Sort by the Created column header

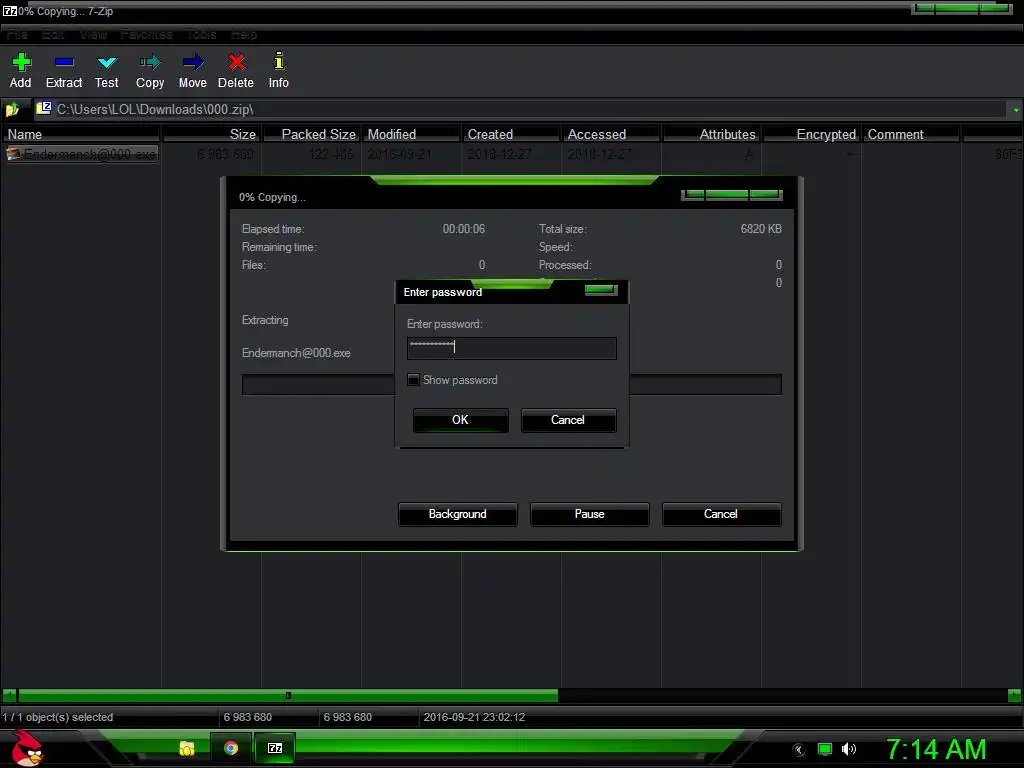pos(511,134)
